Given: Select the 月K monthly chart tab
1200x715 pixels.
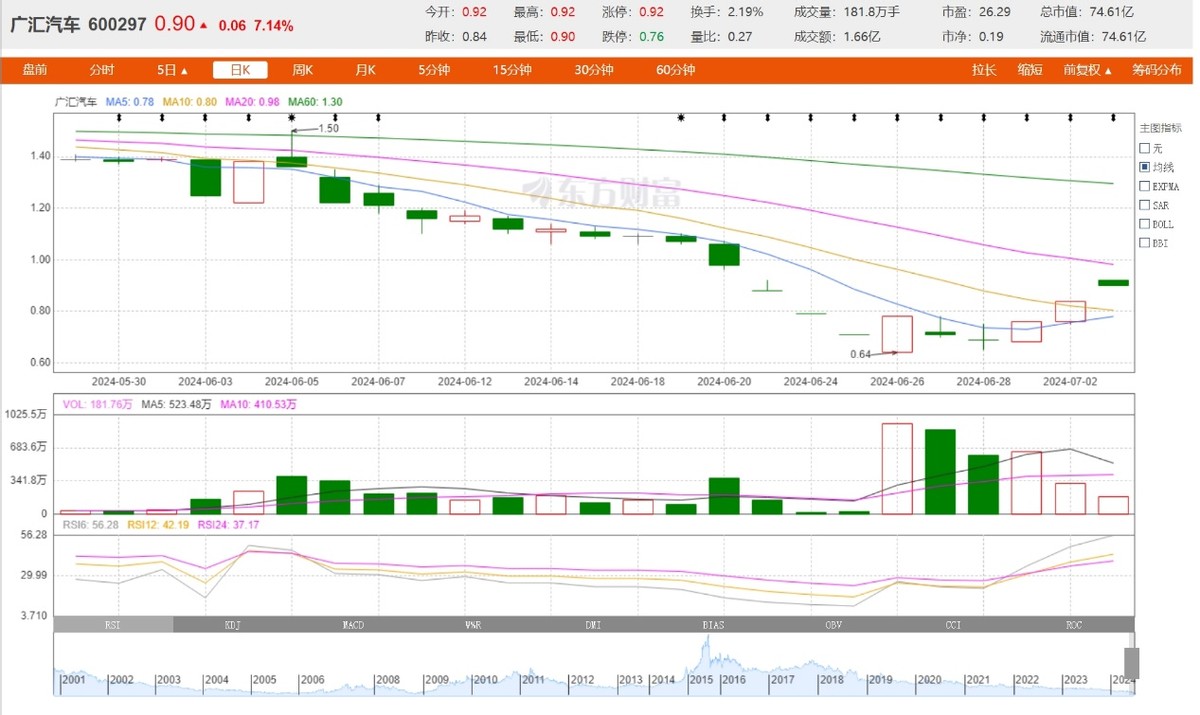Looking at the screenshot, I should coord(365,70).
